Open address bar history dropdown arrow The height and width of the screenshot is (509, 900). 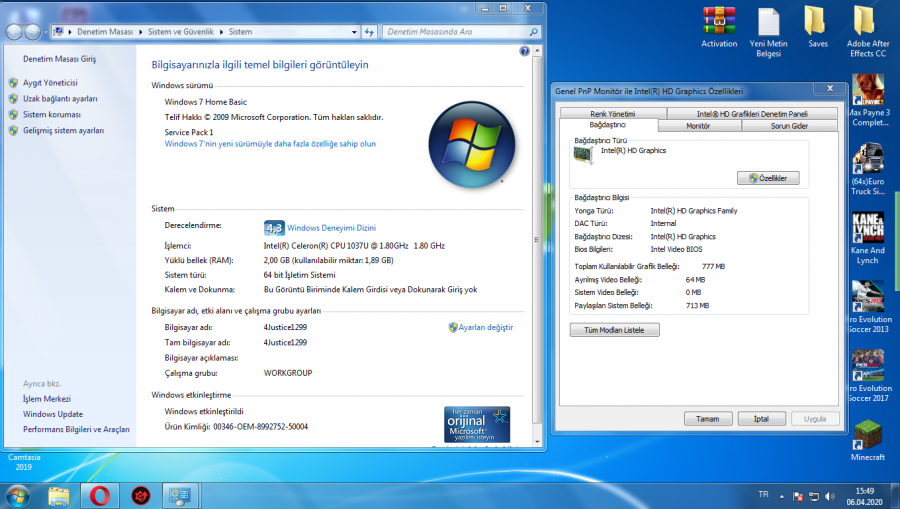(354, 32)
